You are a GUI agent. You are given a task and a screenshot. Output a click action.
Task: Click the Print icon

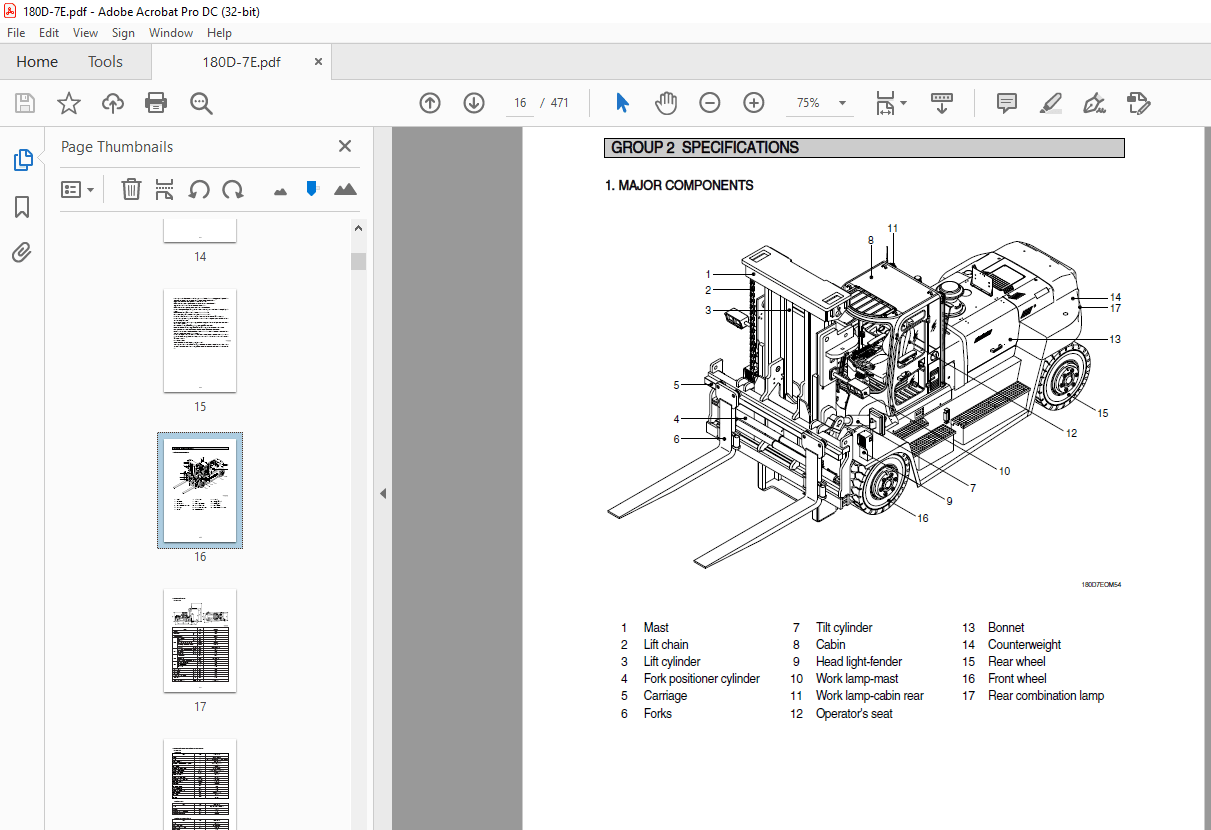tap(156, 102)
